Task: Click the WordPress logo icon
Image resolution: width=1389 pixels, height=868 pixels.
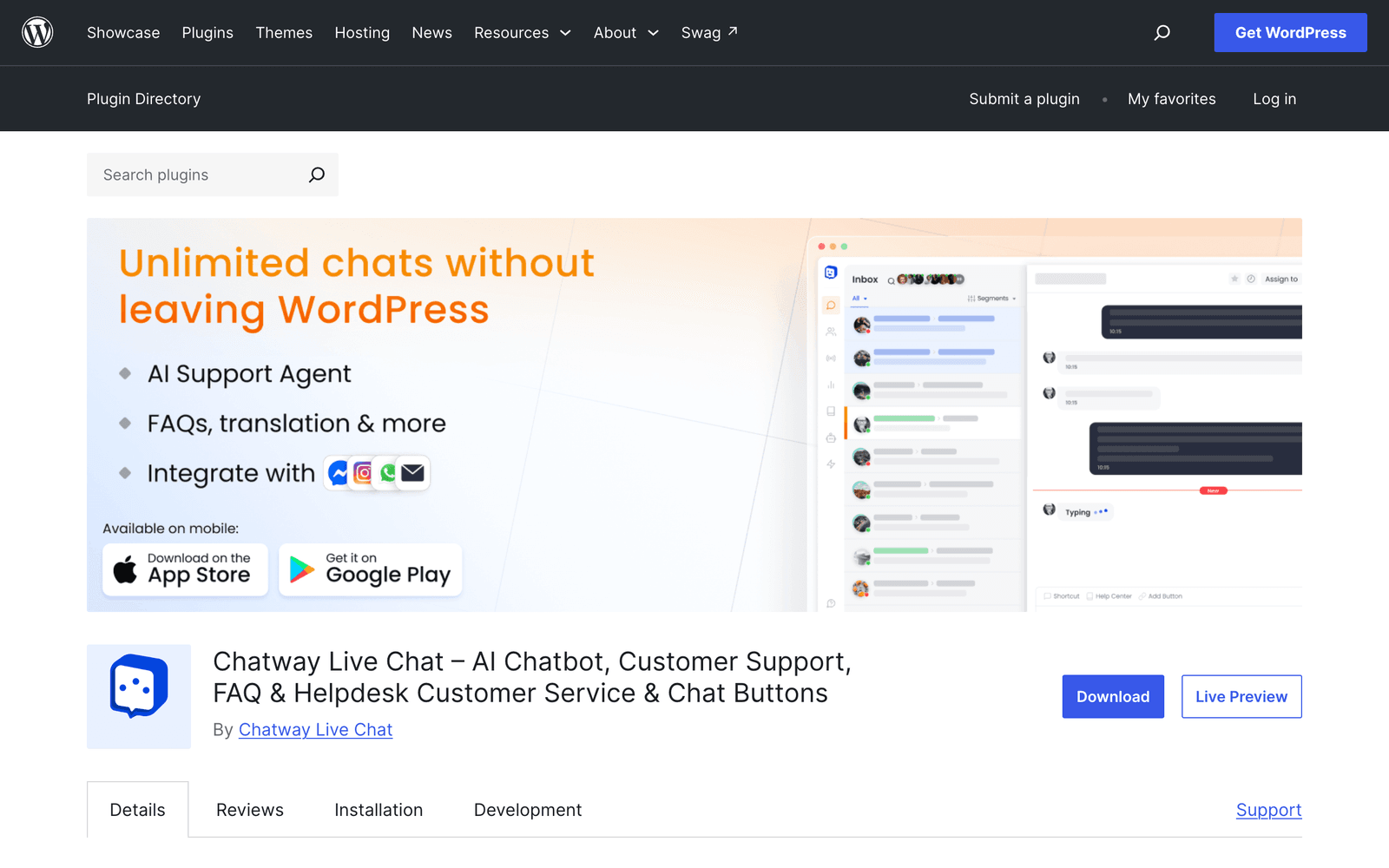Action: point(37,32)
